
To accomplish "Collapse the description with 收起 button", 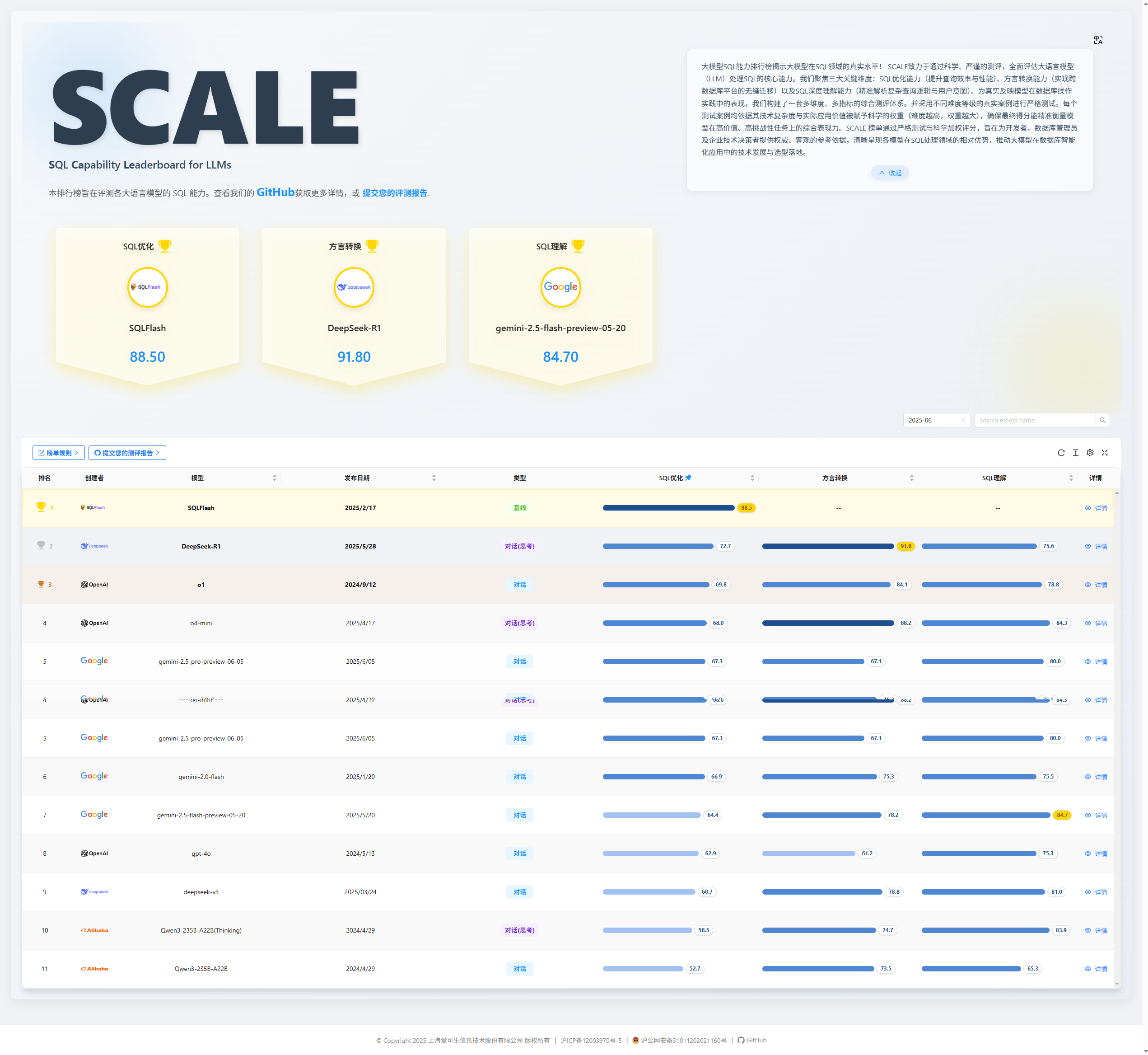I will pyautogui.click(x=890, y=173).
